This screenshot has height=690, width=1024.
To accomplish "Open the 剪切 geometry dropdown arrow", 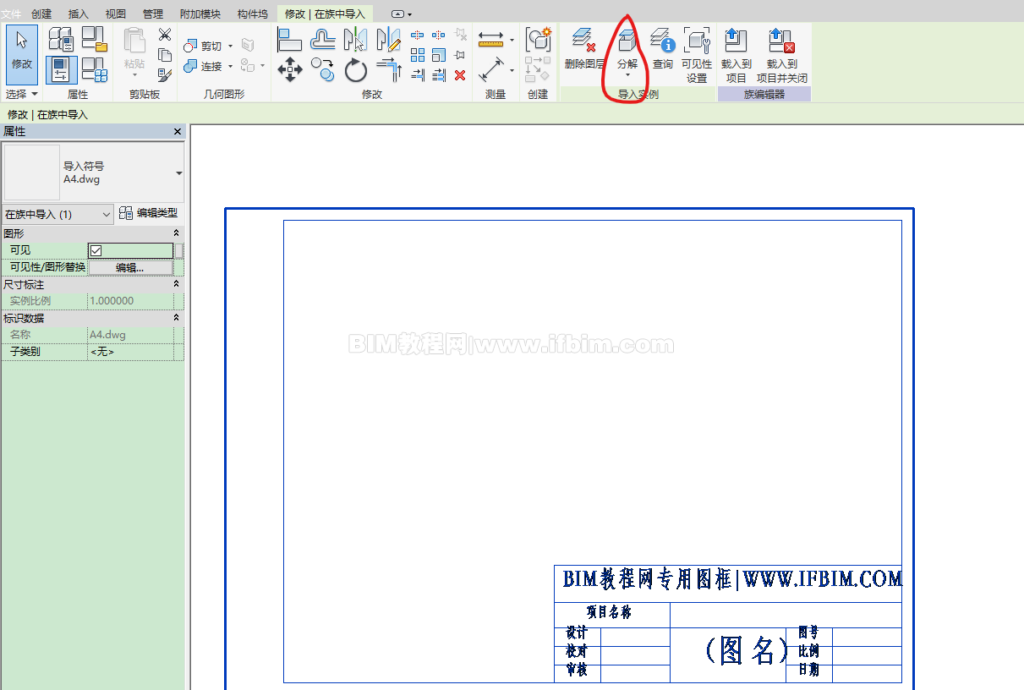I will point(231,46).
